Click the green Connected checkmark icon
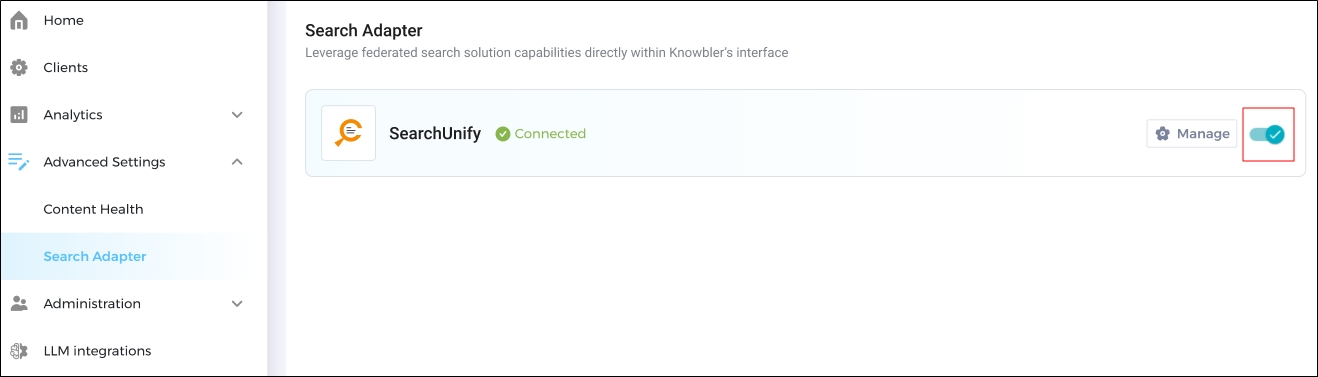Viewport: 1318px width, 377px height. click(503, 134)
